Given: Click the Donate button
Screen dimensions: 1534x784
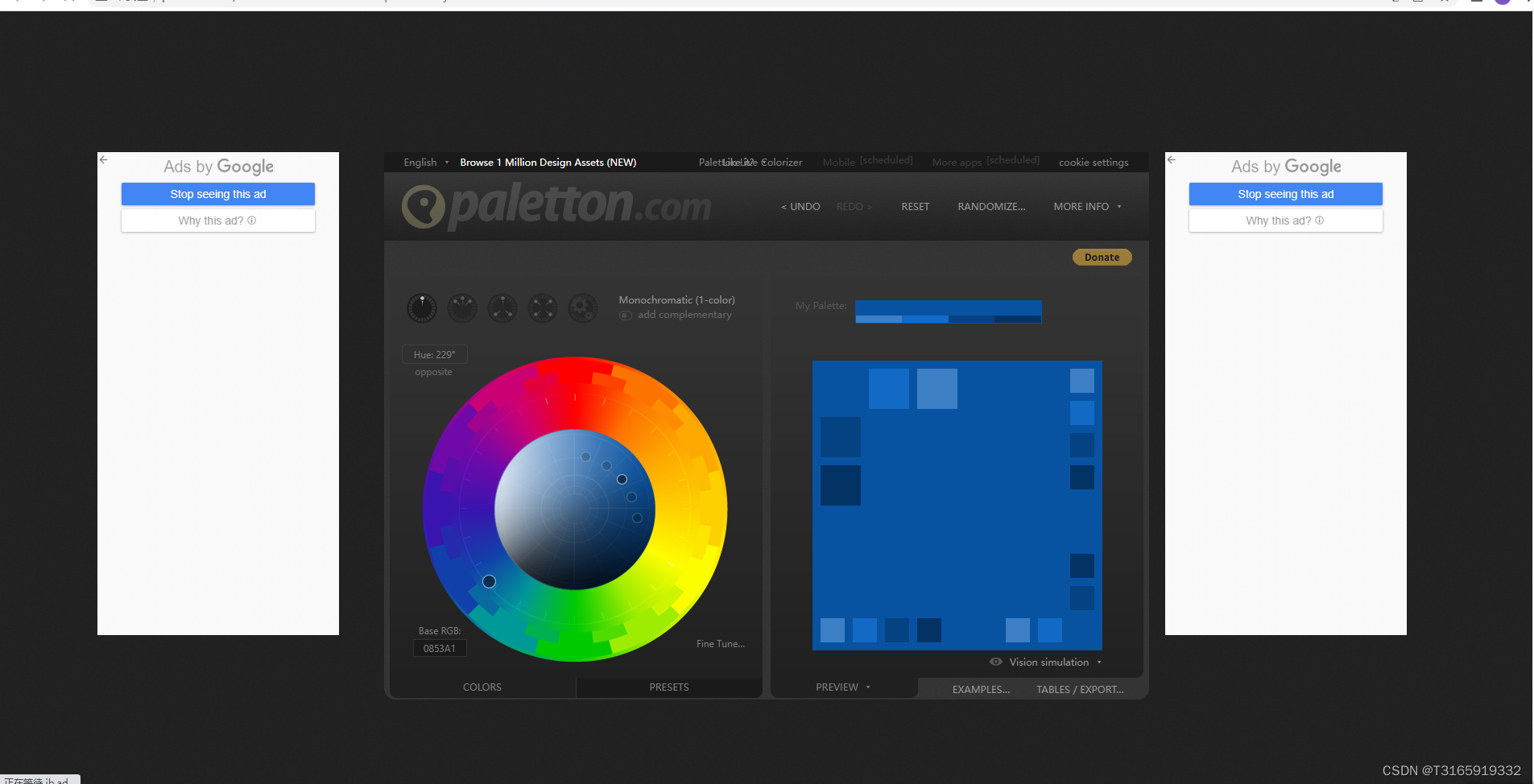Looking at the screenshot, I should [x=1102, y=258].
